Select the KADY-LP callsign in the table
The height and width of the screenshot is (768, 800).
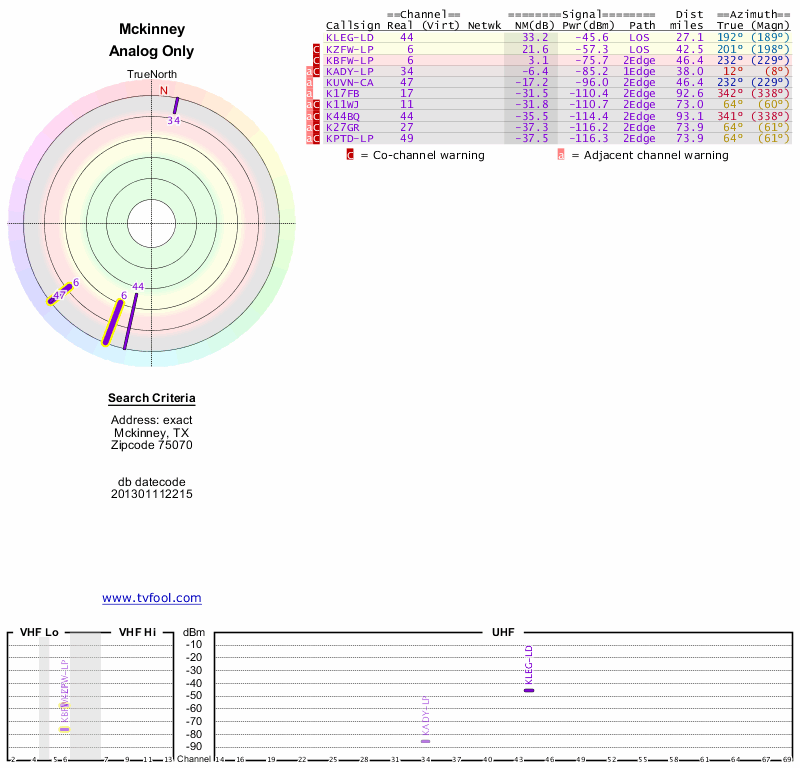coord(349,71)
